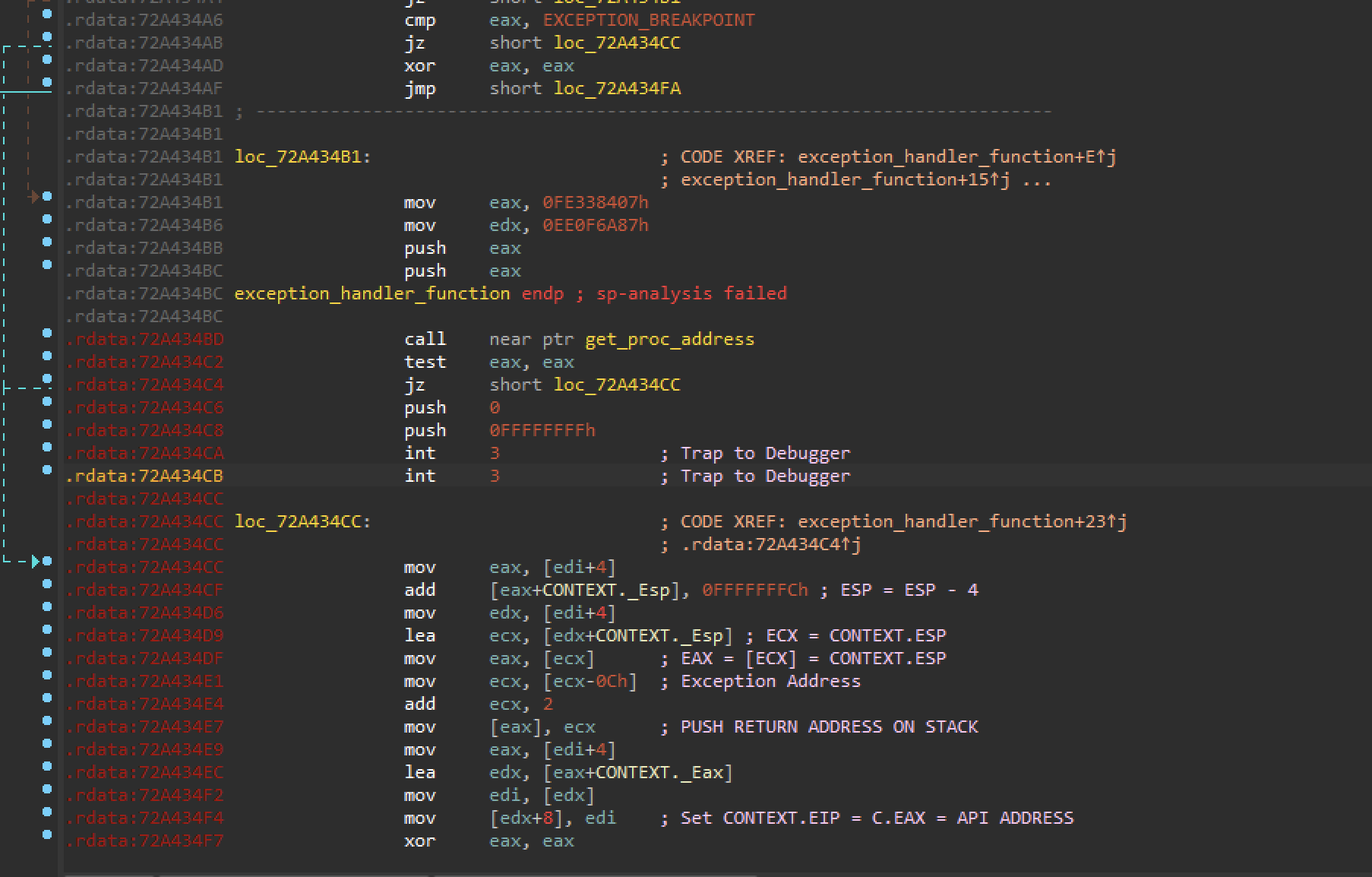This screenshot has height=877, width=1372.
Task: Select 'PUSH RETURN ADDRESS ON STACK' comment
Action: point(830,727)
